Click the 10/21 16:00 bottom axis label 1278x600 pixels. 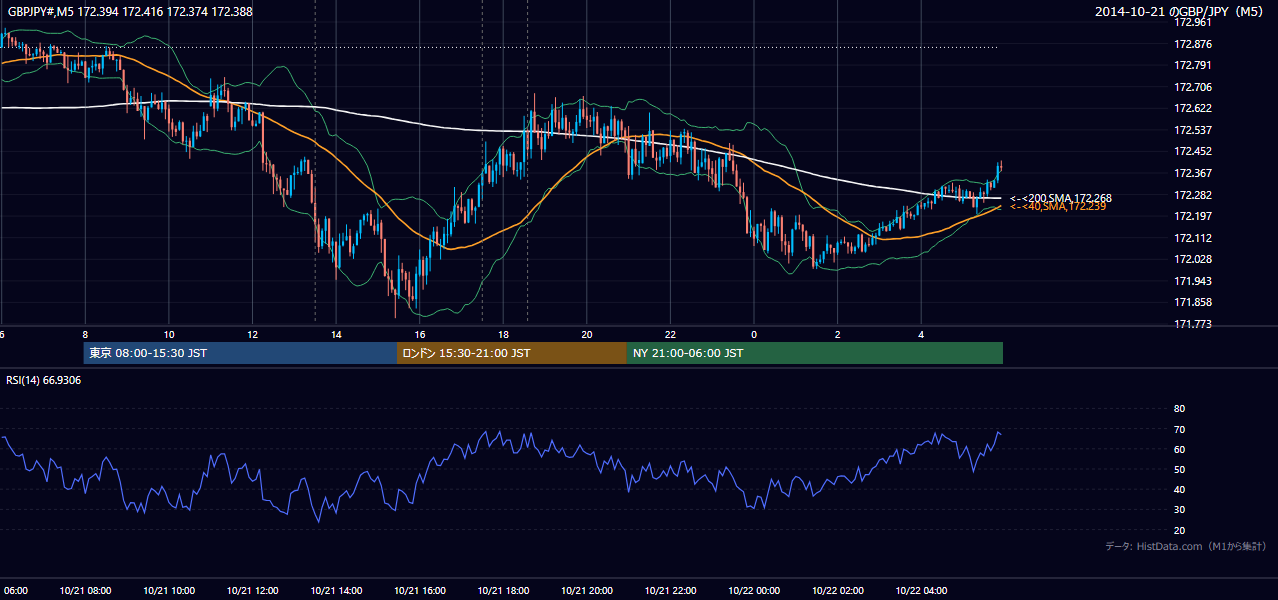click(420, 590)
